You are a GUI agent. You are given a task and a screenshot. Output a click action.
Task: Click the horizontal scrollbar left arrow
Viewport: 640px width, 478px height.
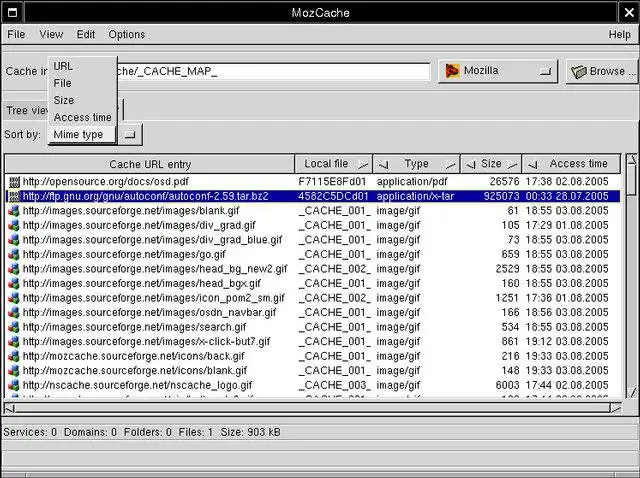pos(10,408)
